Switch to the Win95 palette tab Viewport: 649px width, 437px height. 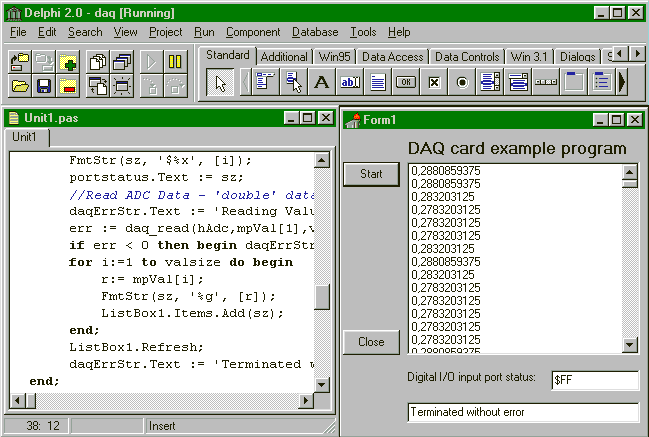click(334, 57)
